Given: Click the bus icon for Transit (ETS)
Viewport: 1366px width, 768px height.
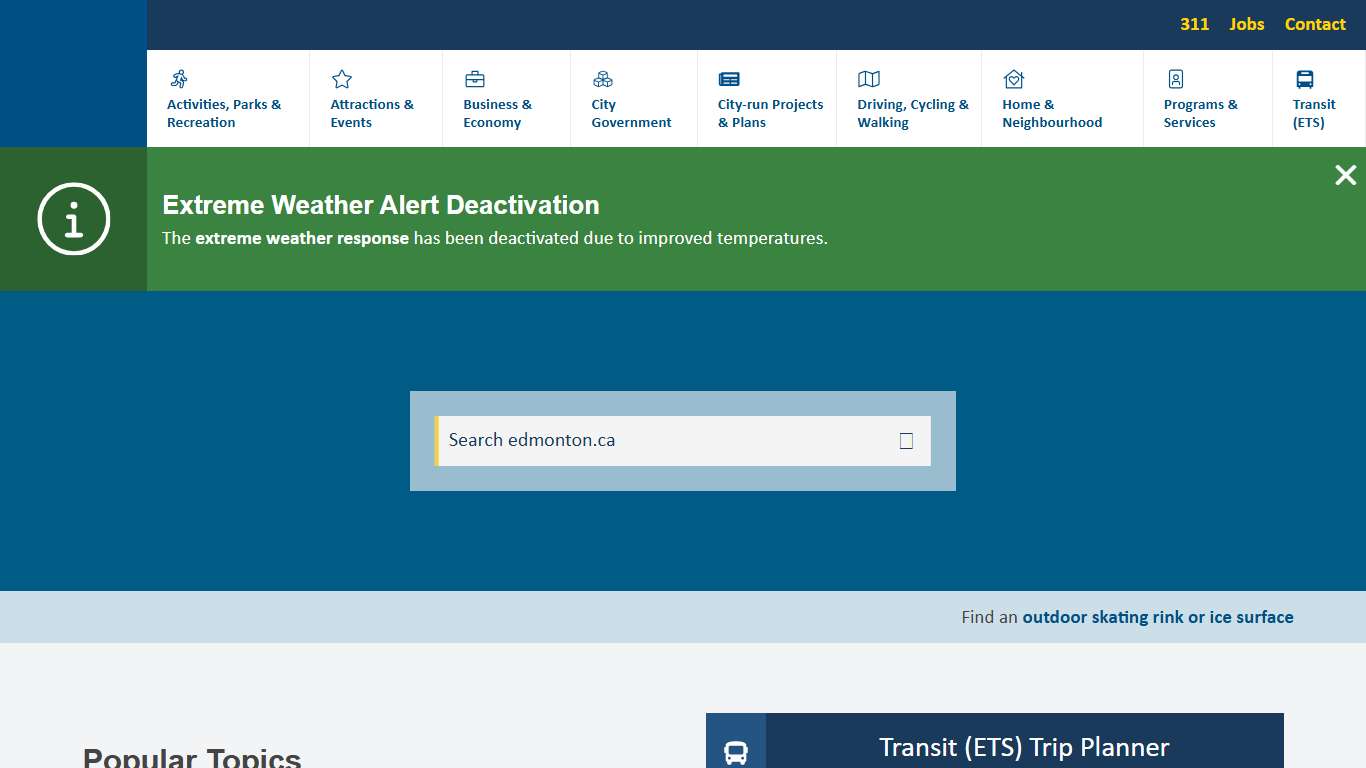Looking at the screenshot, I should [x=1305, y=79].
